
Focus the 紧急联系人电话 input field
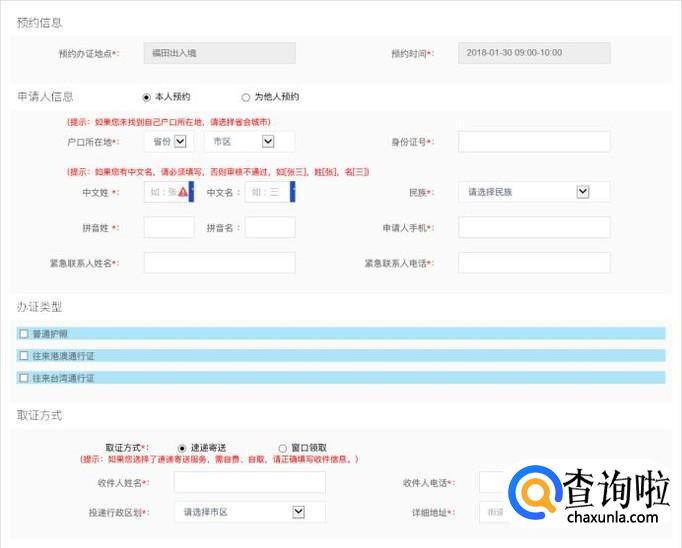534,263
